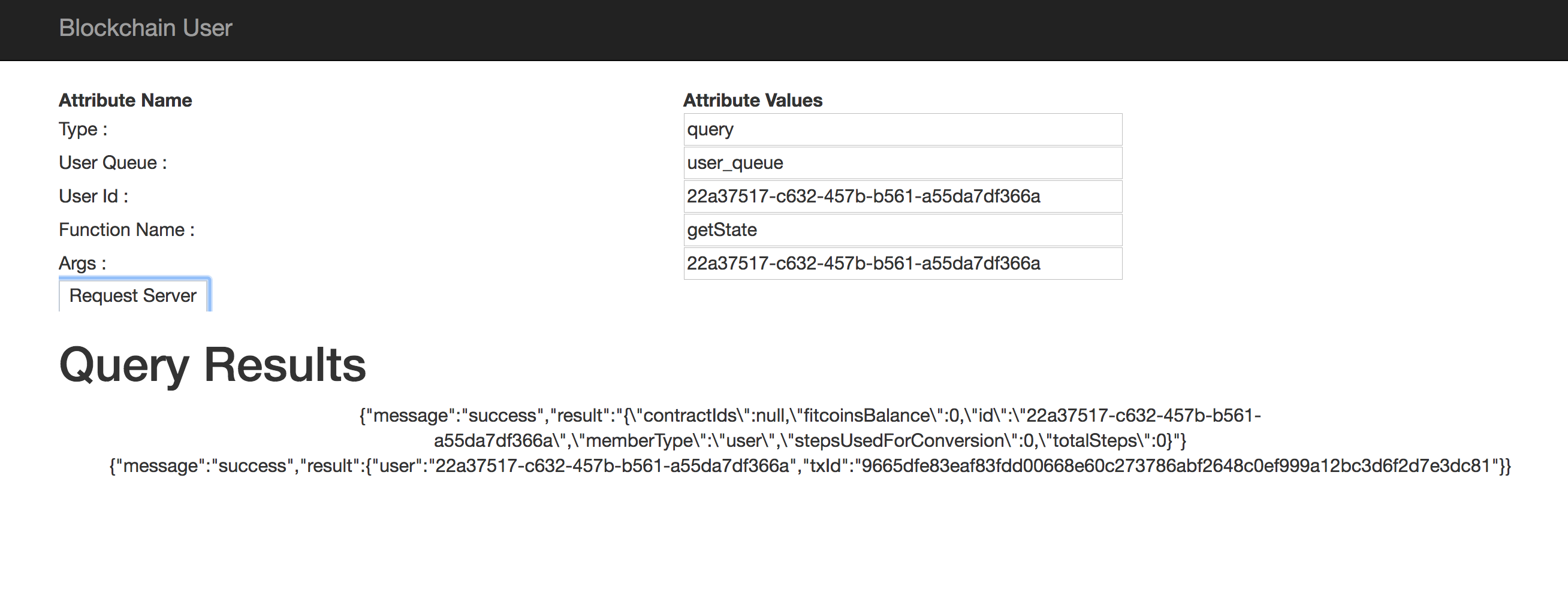Click the "User Id :" label
This screenshot has height=599, width=1568.
[x=93, y=196]
